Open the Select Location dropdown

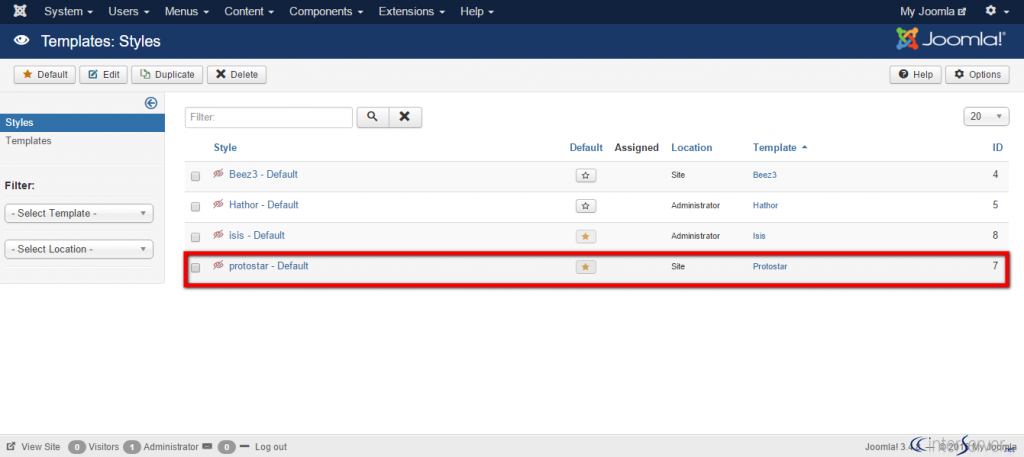pos(79,249)
